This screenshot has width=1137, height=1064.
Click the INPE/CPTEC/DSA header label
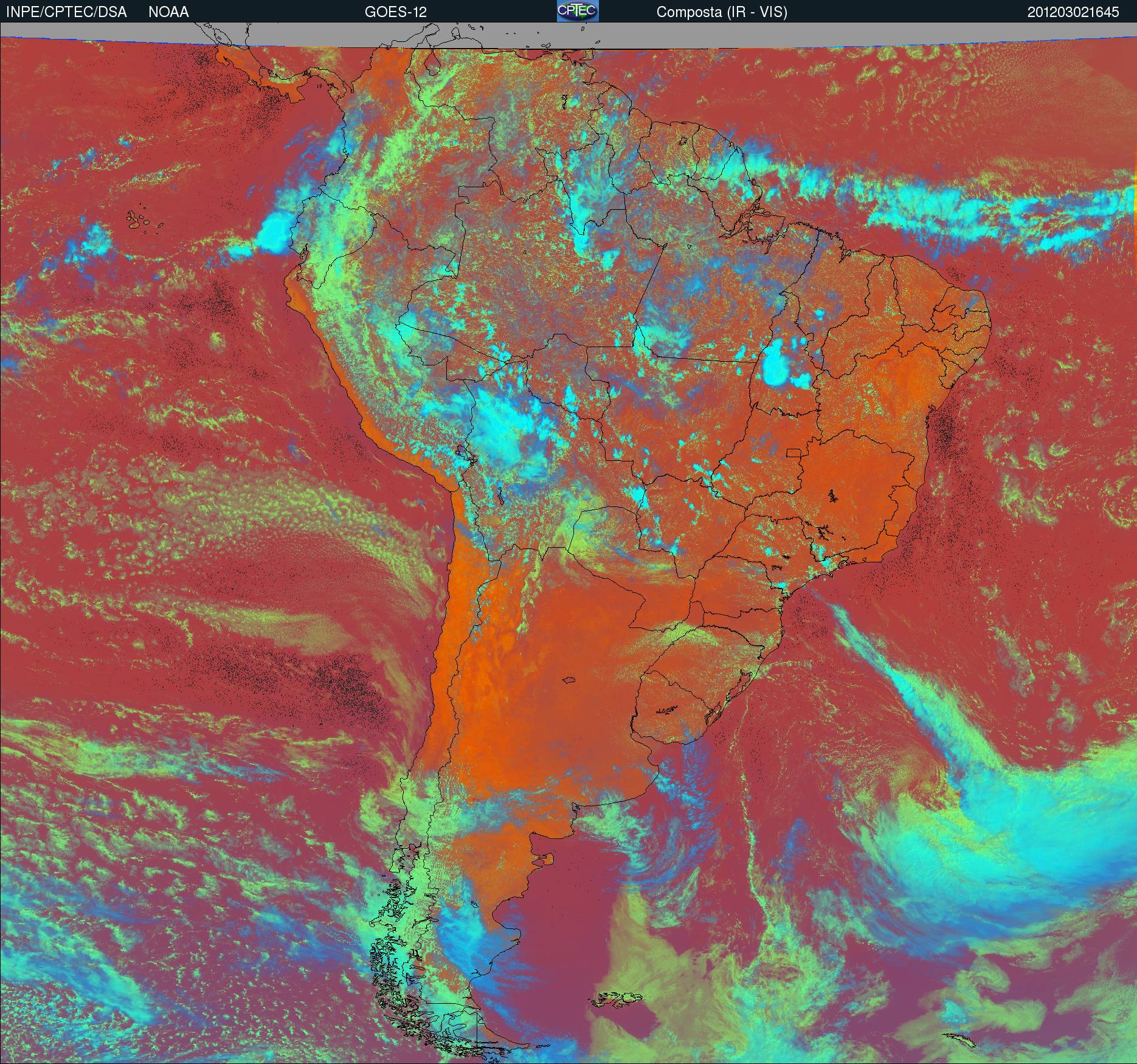pyautogui.click(x=66, y=12)
